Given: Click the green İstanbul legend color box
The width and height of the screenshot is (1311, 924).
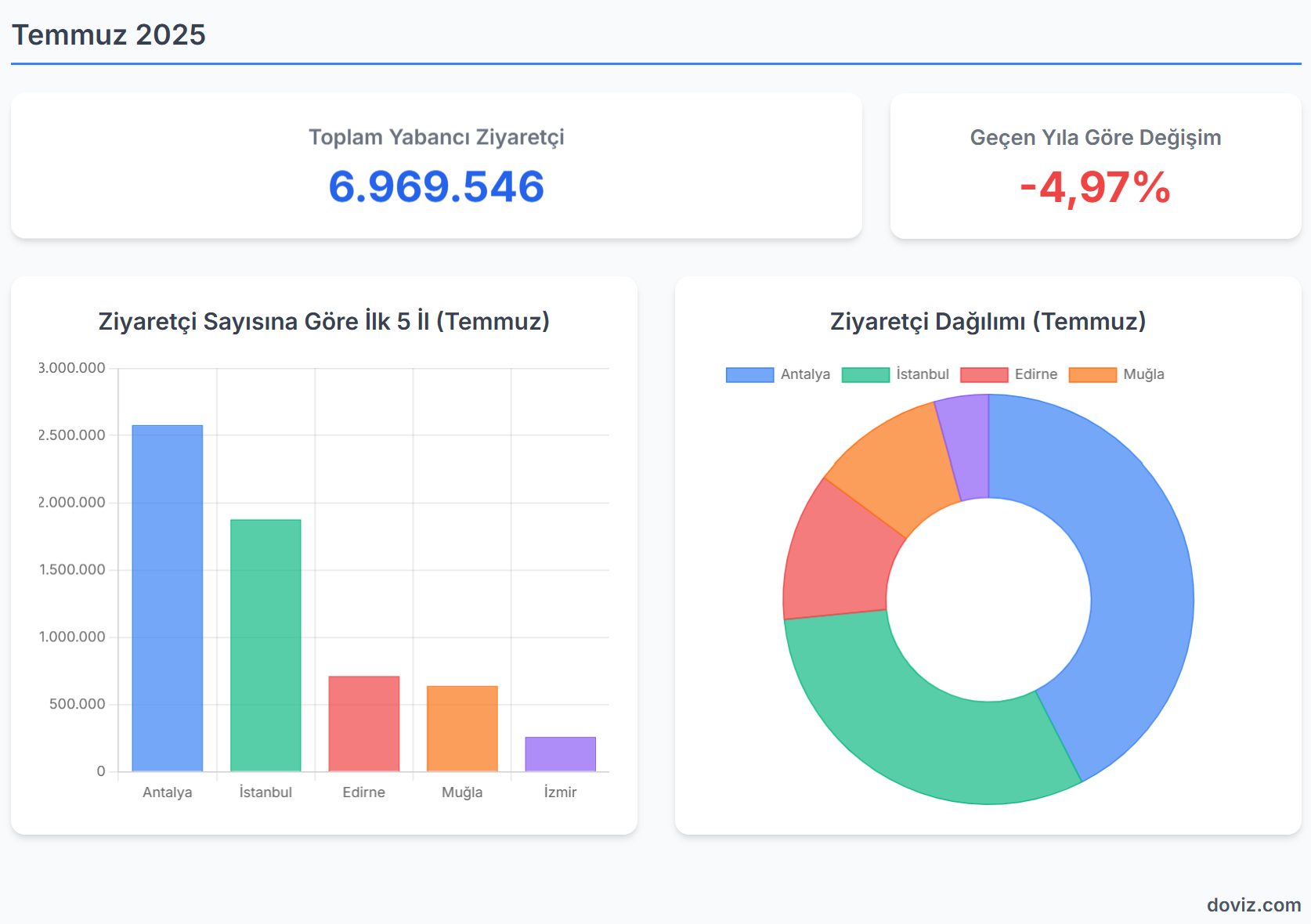Looking at the screenshot, I should pyautogui.click(x=865, y=375).
